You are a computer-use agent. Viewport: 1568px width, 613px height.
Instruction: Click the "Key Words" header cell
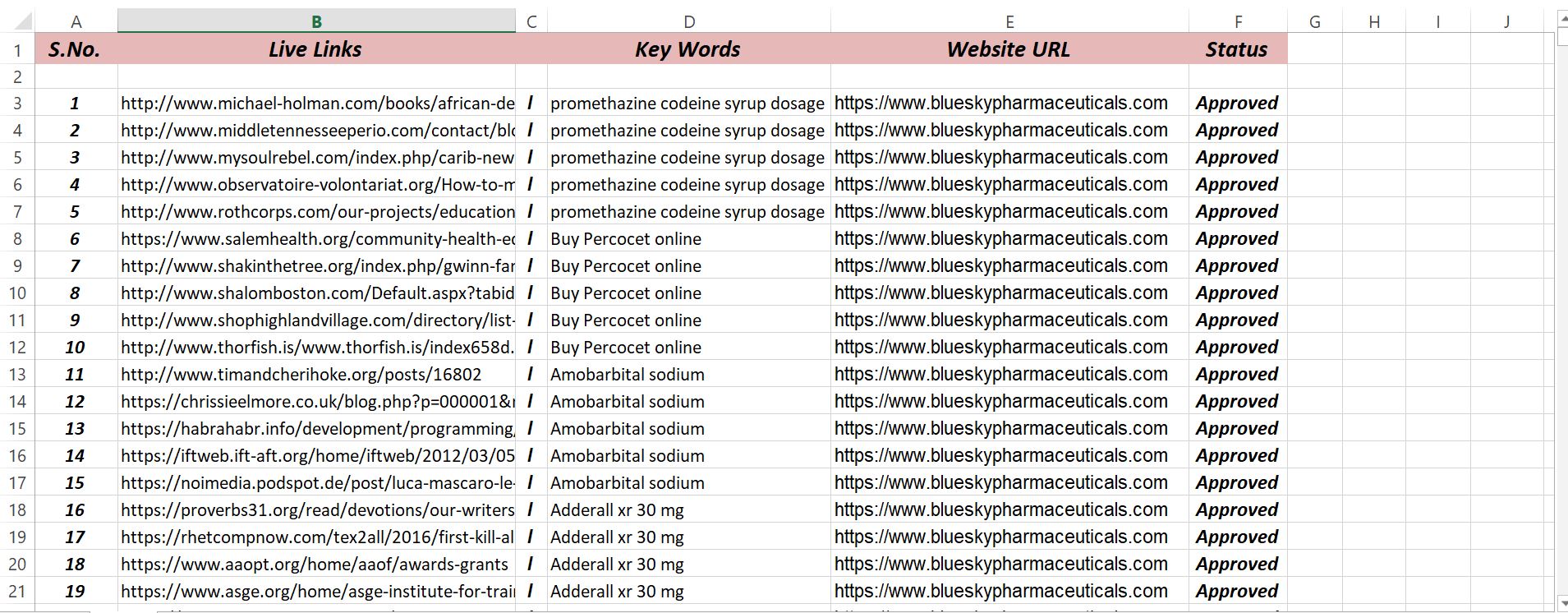click(688, 49)
